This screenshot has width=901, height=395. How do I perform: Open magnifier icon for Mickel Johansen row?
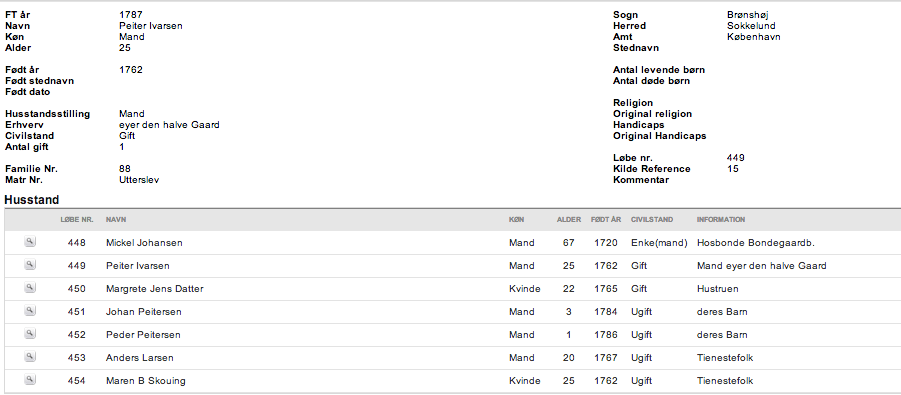[x=30, y=242]
